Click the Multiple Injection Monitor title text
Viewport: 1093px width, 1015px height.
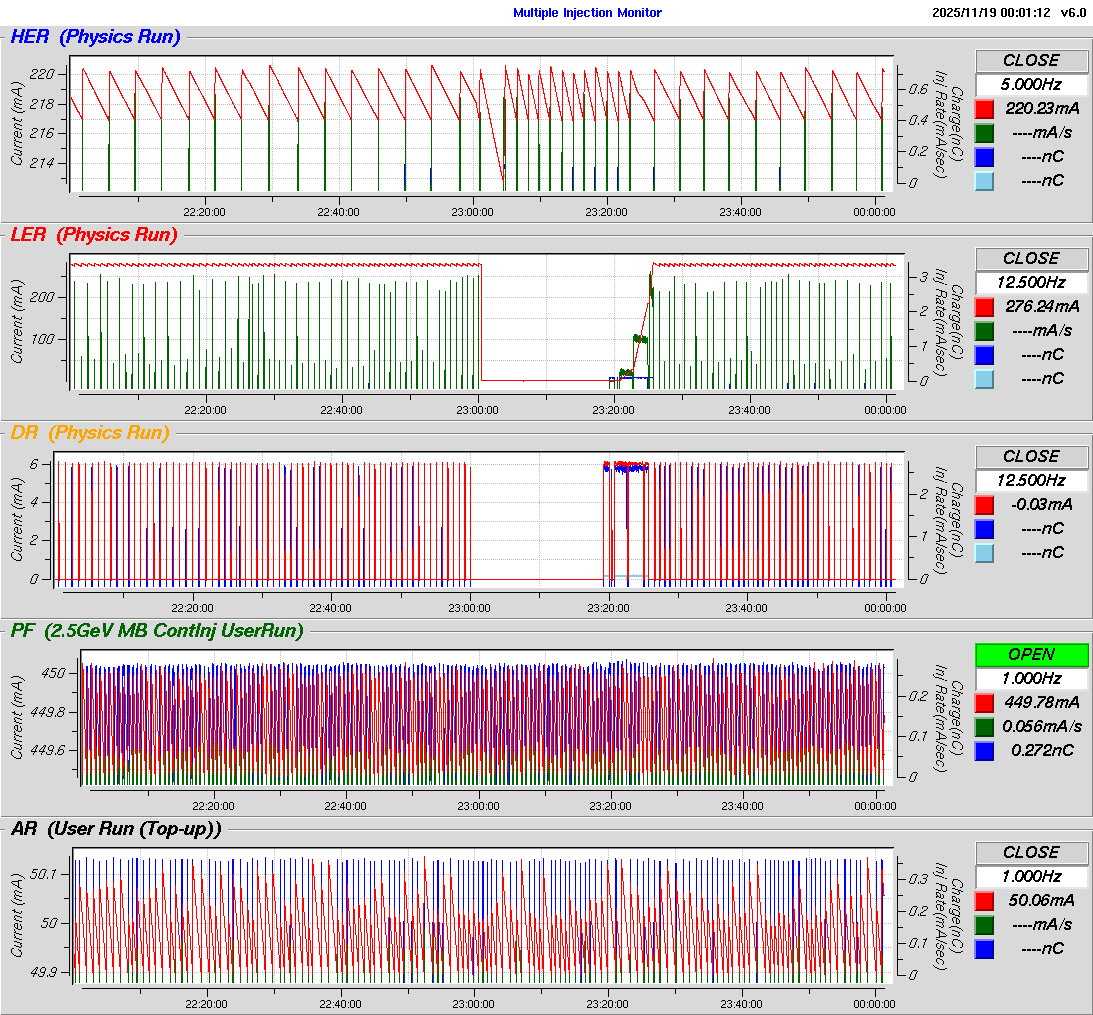[587, 13]
